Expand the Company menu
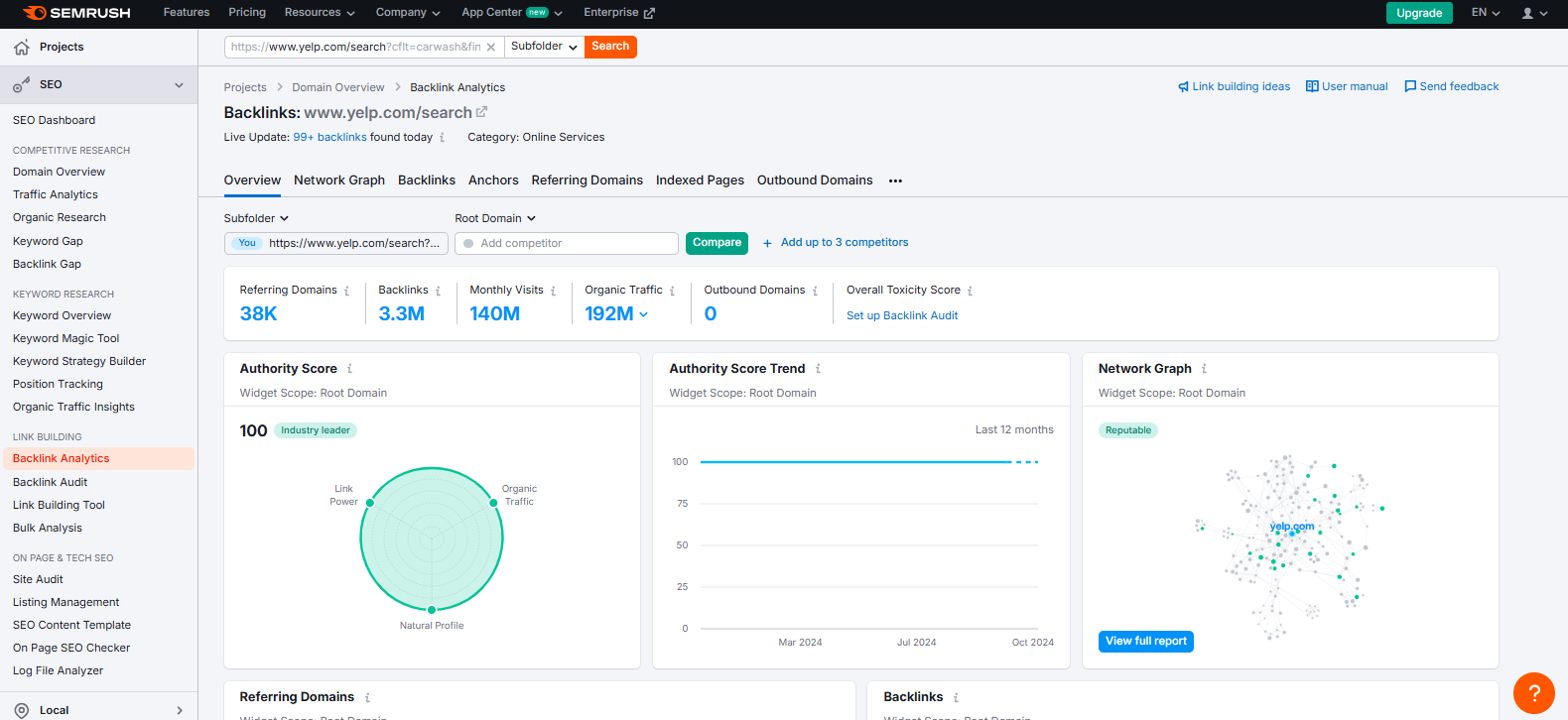The width and height of the screenshot is (1568, 720). click(x=408, y=13)
